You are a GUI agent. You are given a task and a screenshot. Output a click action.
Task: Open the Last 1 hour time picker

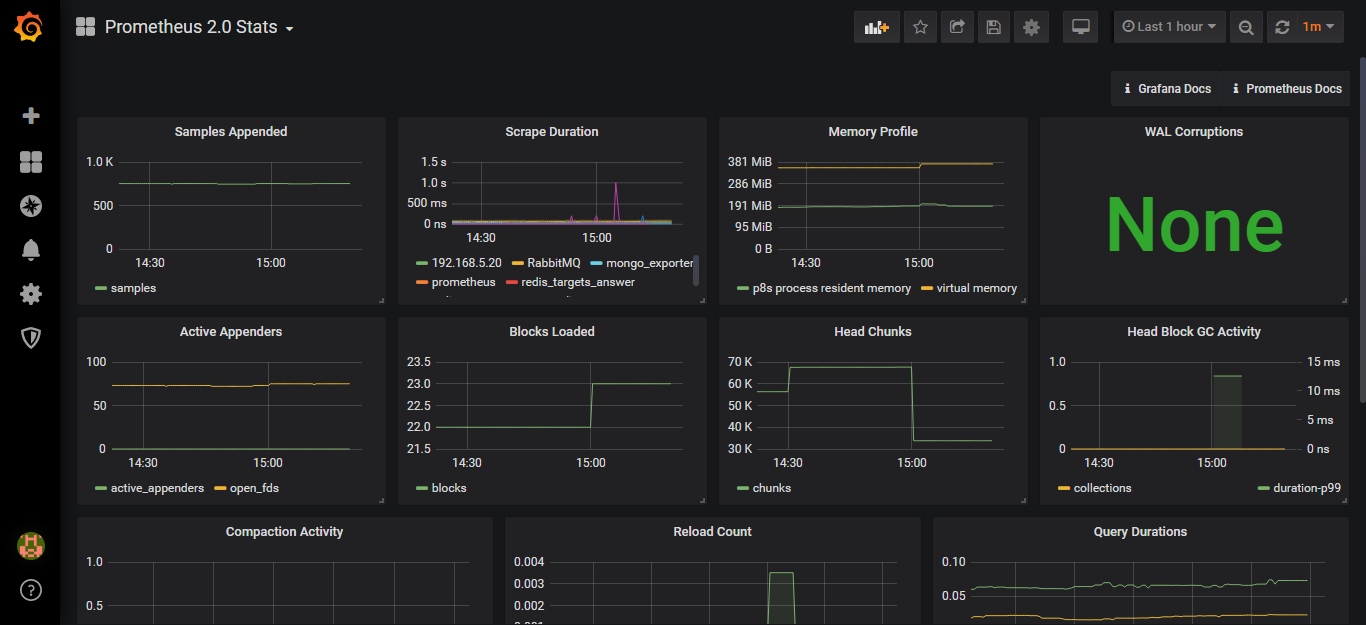[1169, 27]
